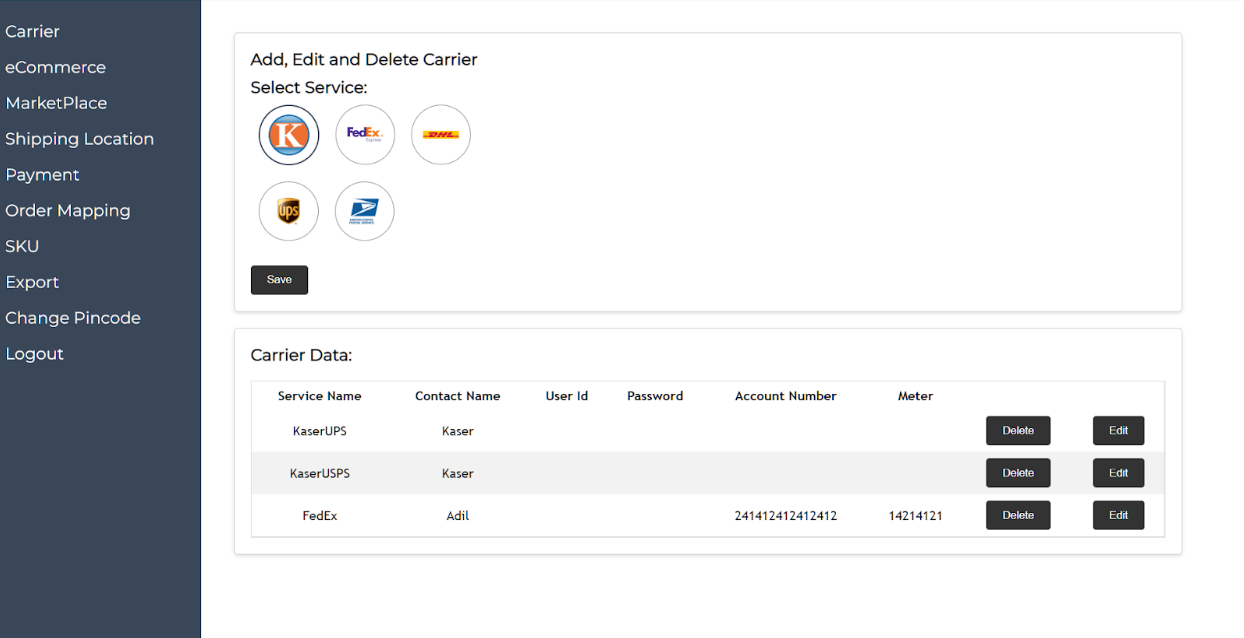Image resolution: width=1244 pixels, height=638 pixels.
Task: Open Order Mapping in the sidebar
Action: 68,211
